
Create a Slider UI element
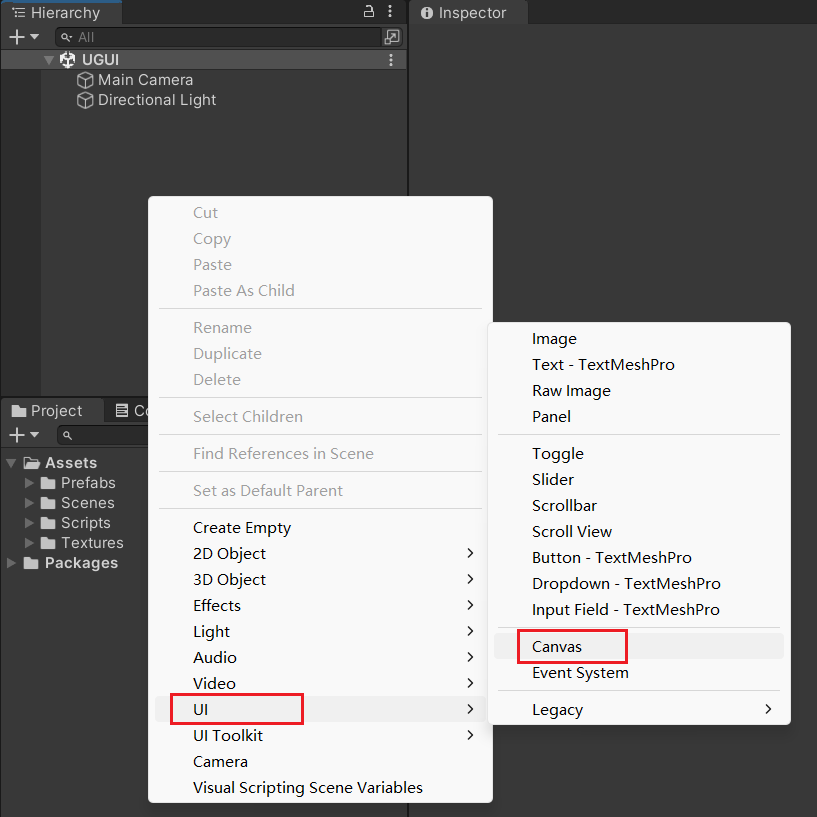[639, 479]
